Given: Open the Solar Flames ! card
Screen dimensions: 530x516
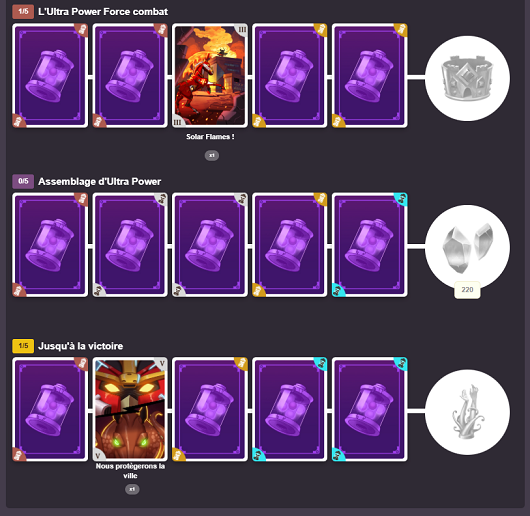Looking at the screenshot, I should click(210, 75).
